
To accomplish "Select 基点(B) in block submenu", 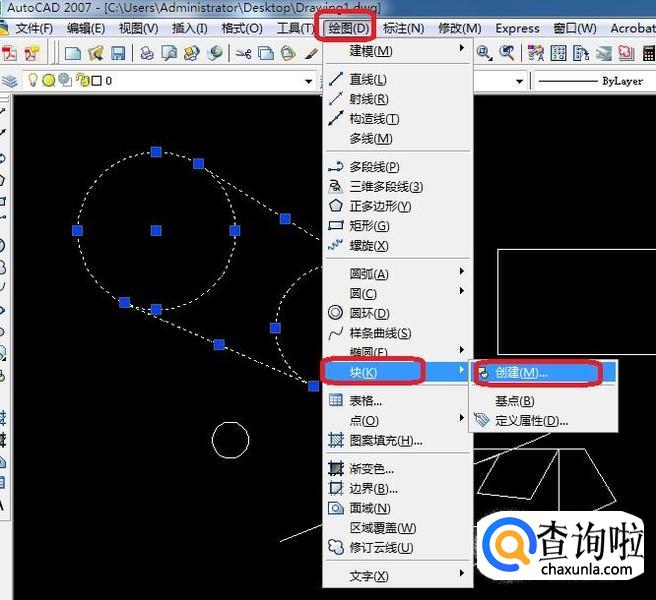I will point(543,401).
